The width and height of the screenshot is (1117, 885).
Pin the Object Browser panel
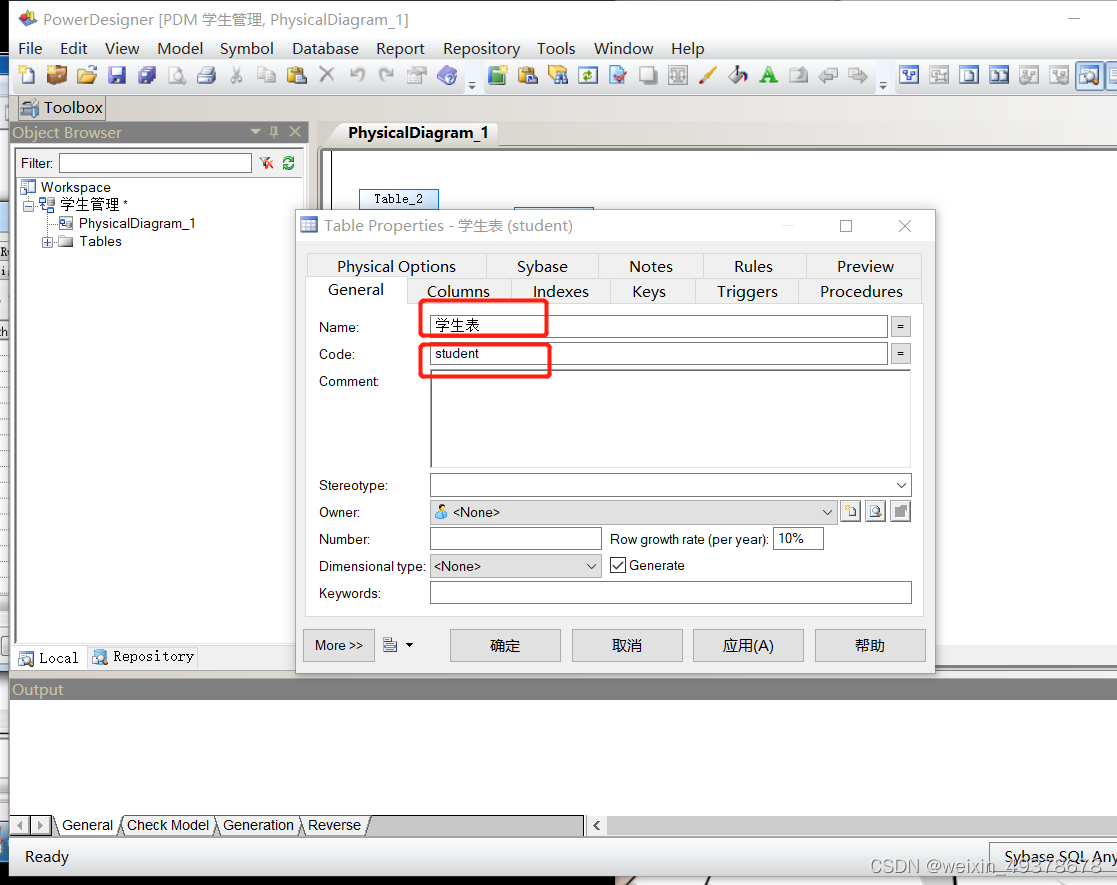(x=274, y=132)
